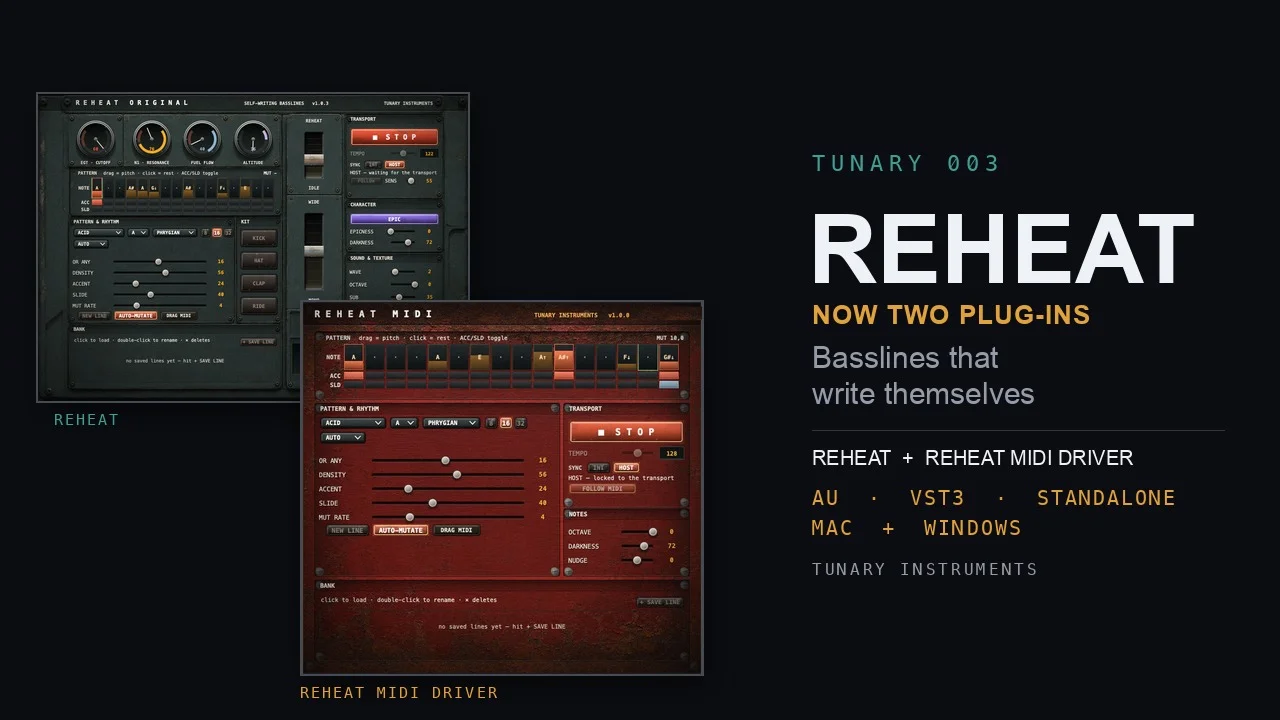Click the Darkness slider handle in Reheat MIDI Notes
This screenshot has height=720, width=1280.
point(644,546)
